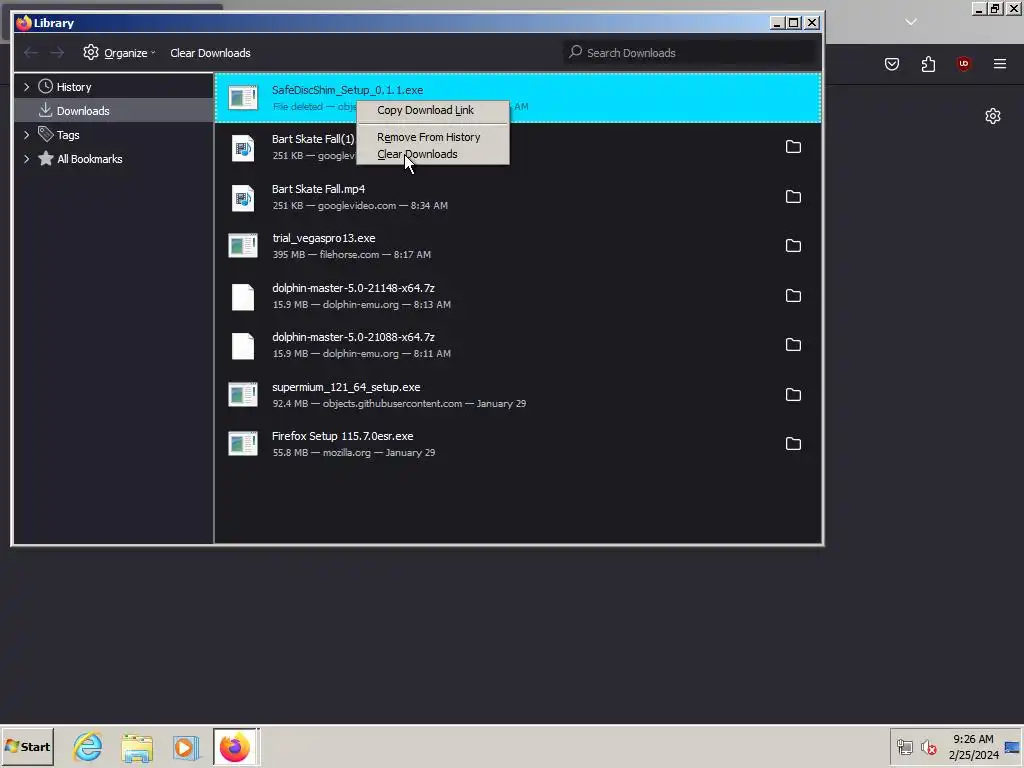Select the trial_vegaspro13.exe file name
Image resolution: width=1024 pixels, height=768 pixels.
point(324,238)
